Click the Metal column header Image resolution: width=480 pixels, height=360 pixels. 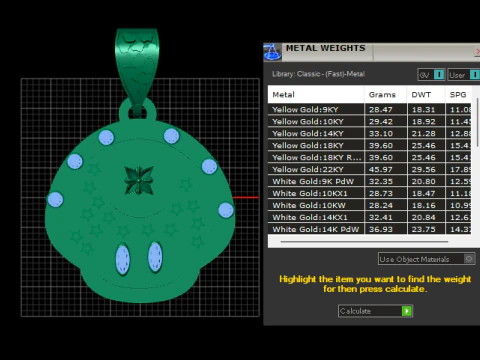[316, 95]
